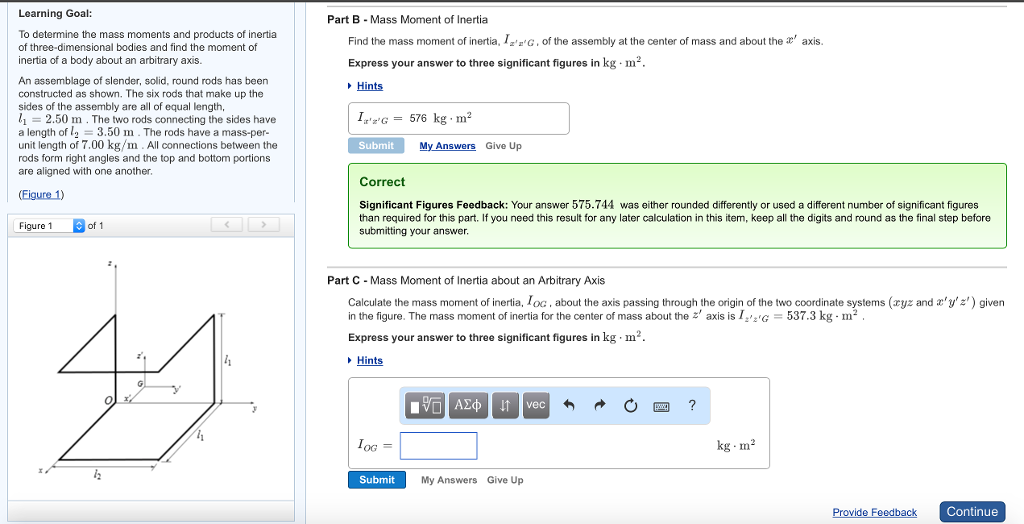Open help question mark in editor toolbar
The width and height of the screenshot is (1024, 524).
click(x=692, y=405)
